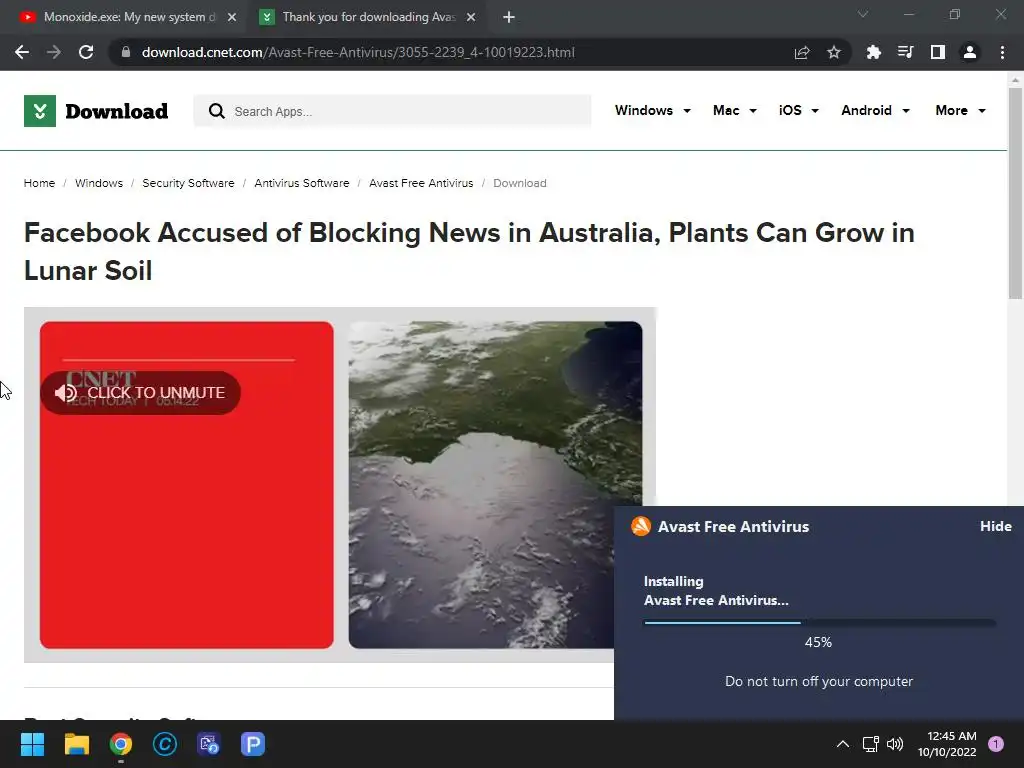The width and height of the screenshot is (1024, 768).
Task: Click the Avast logo in installer popup
Action: [641, 526]
